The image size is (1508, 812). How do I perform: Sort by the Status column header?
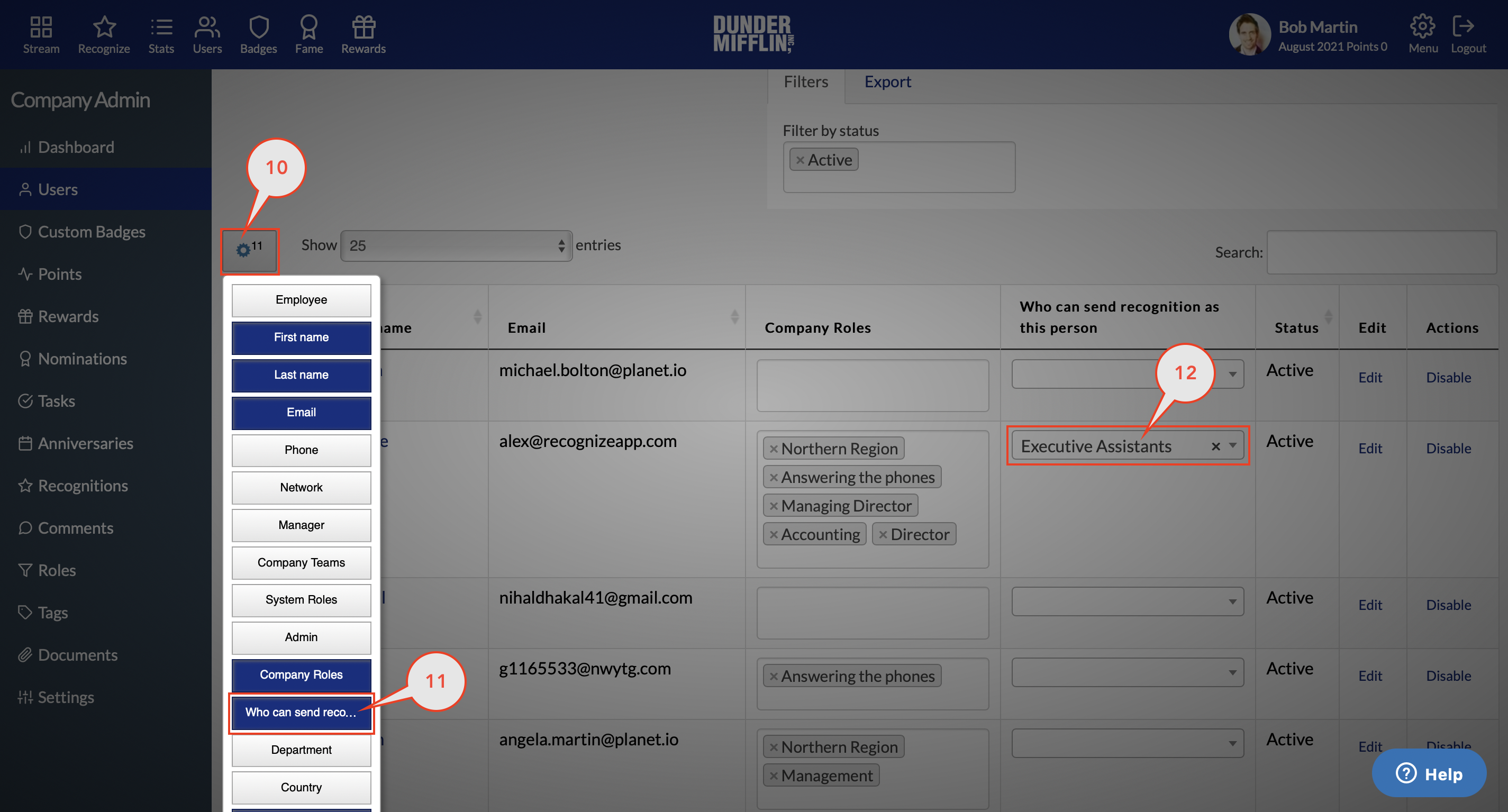point(1297,317)
